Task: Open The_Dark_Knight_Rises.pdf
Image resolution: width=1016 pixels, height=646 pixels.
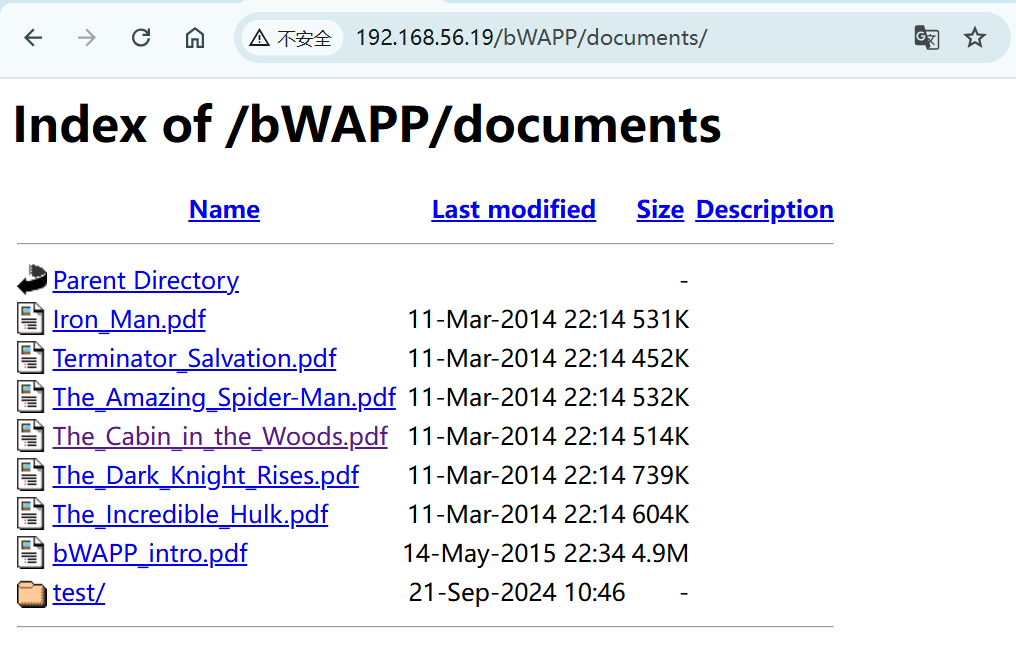Action: [206, 475]
